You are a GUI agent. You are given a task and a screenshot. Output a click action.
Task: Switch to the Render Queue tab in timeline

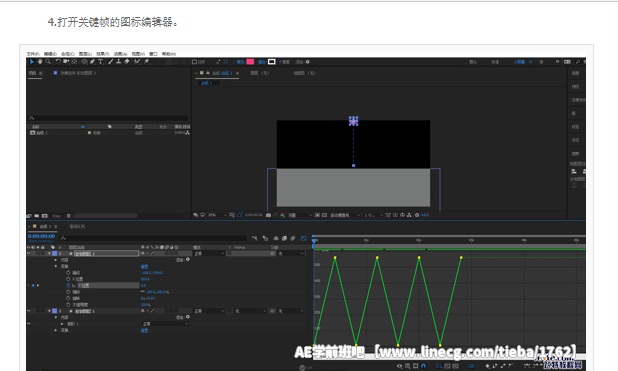(x=77, y=226)
